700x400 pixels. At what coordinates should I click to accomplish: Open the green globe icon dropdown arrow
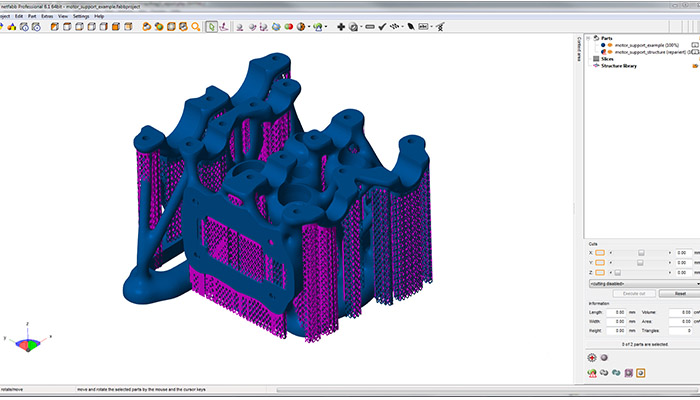(x=326, y=27)
